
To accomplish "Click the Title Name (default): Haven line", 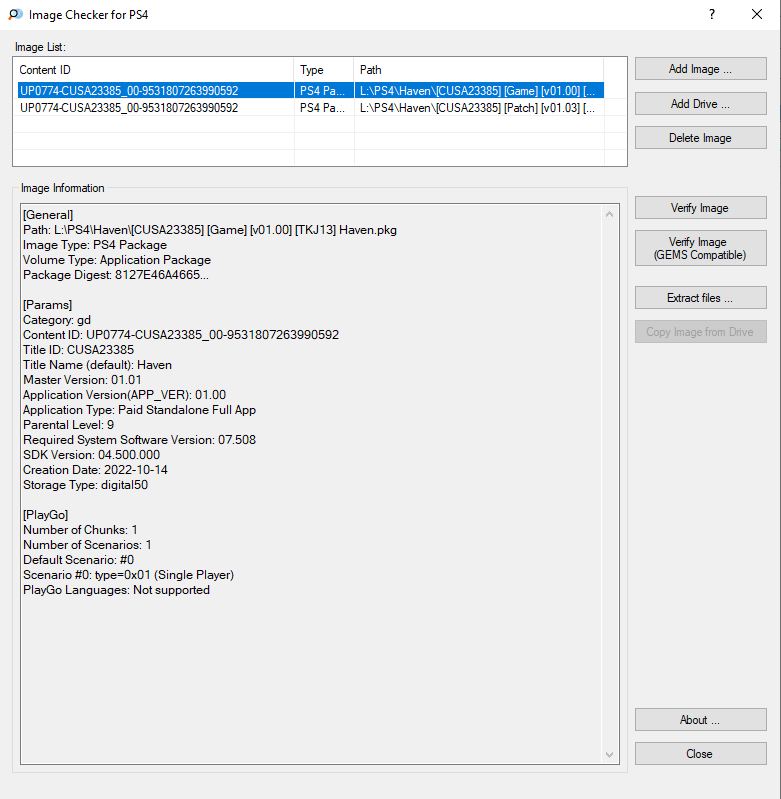I will tap(97, 365).
